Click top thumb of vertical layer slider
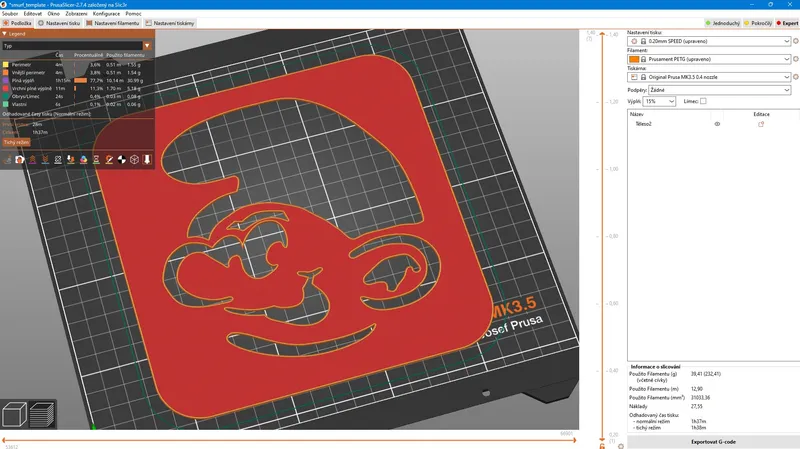Screen dimensions: 800x449 click(602, 34)
